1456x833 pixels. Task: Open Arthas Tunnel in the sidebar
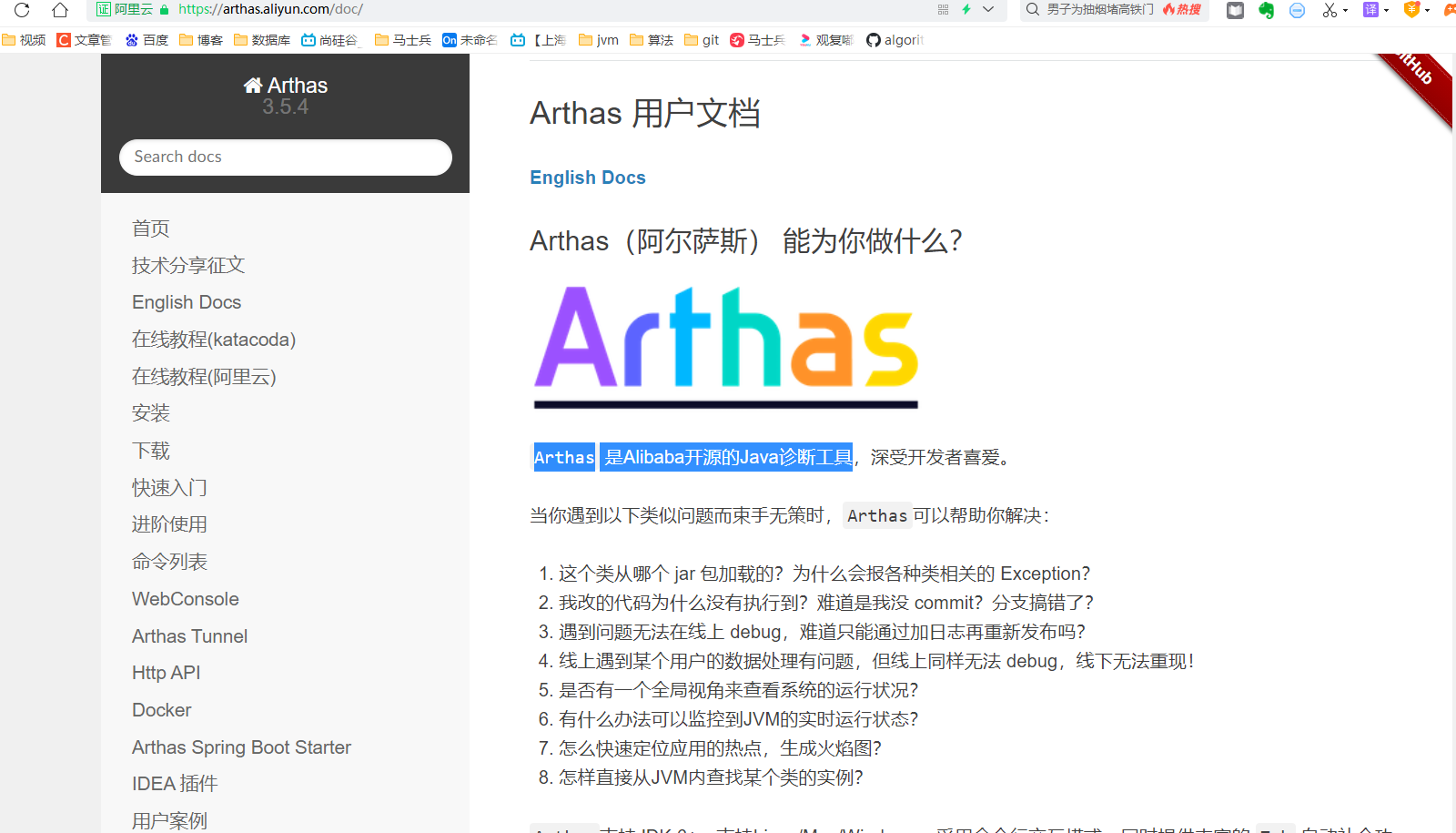(x=189, y=636)
